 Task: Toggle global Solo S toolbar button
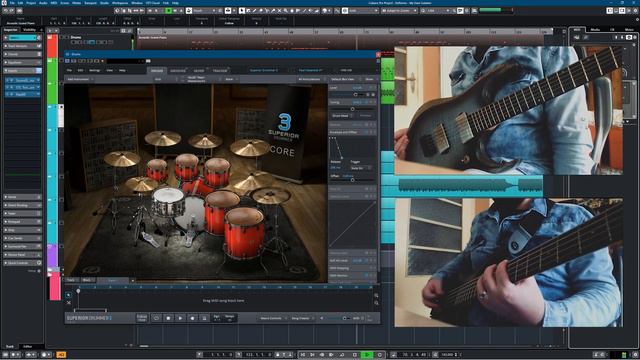click(x=156, y=11)
